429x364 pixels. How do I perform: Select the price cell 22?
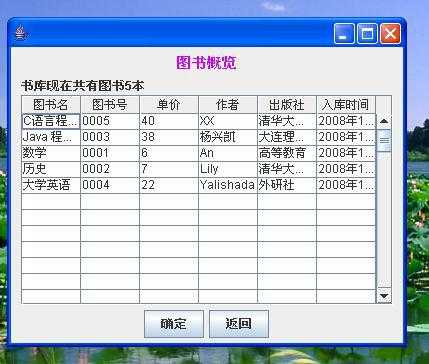click(x=169, y=185)
